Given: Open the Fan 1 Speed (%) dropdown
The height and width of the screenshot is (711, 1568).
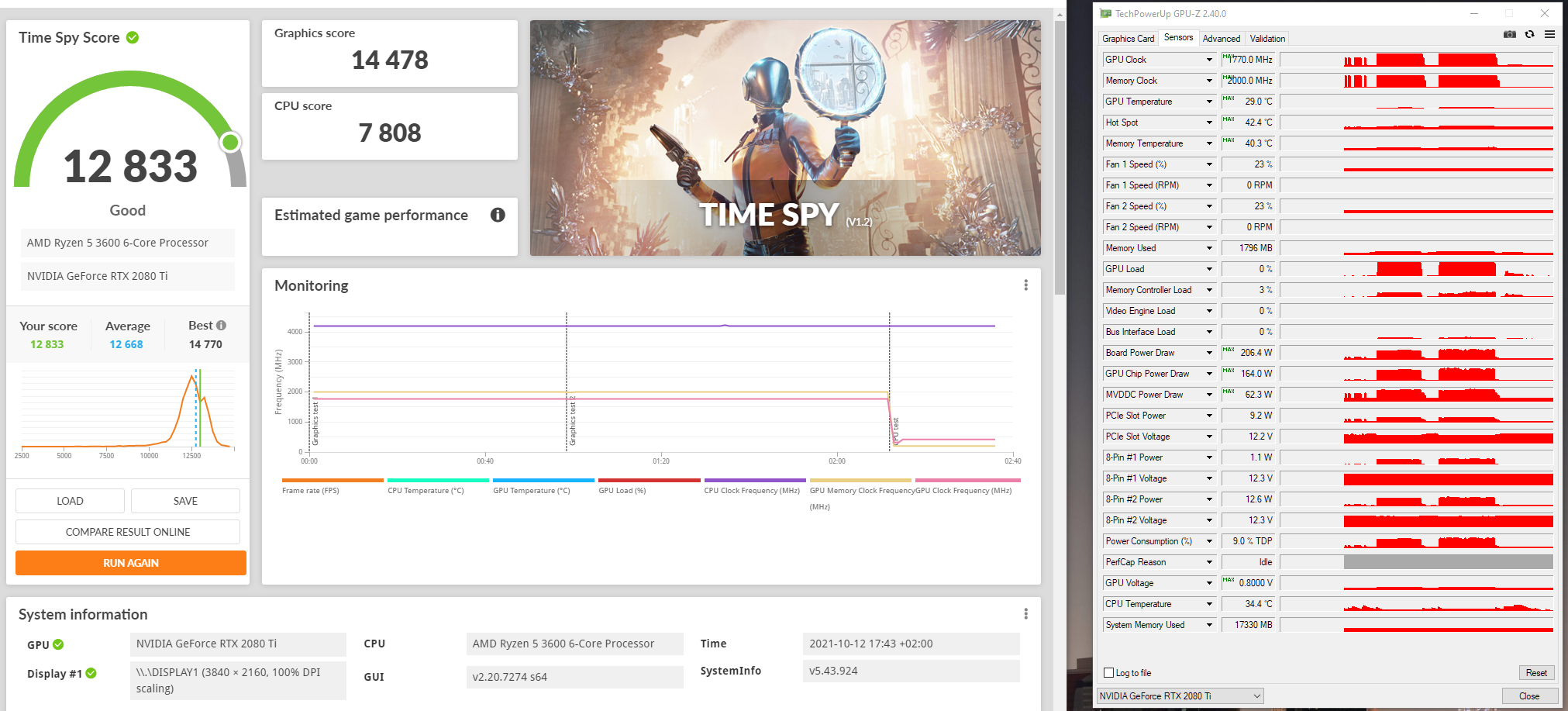Looking at the screenshot, I should 1209,164.
